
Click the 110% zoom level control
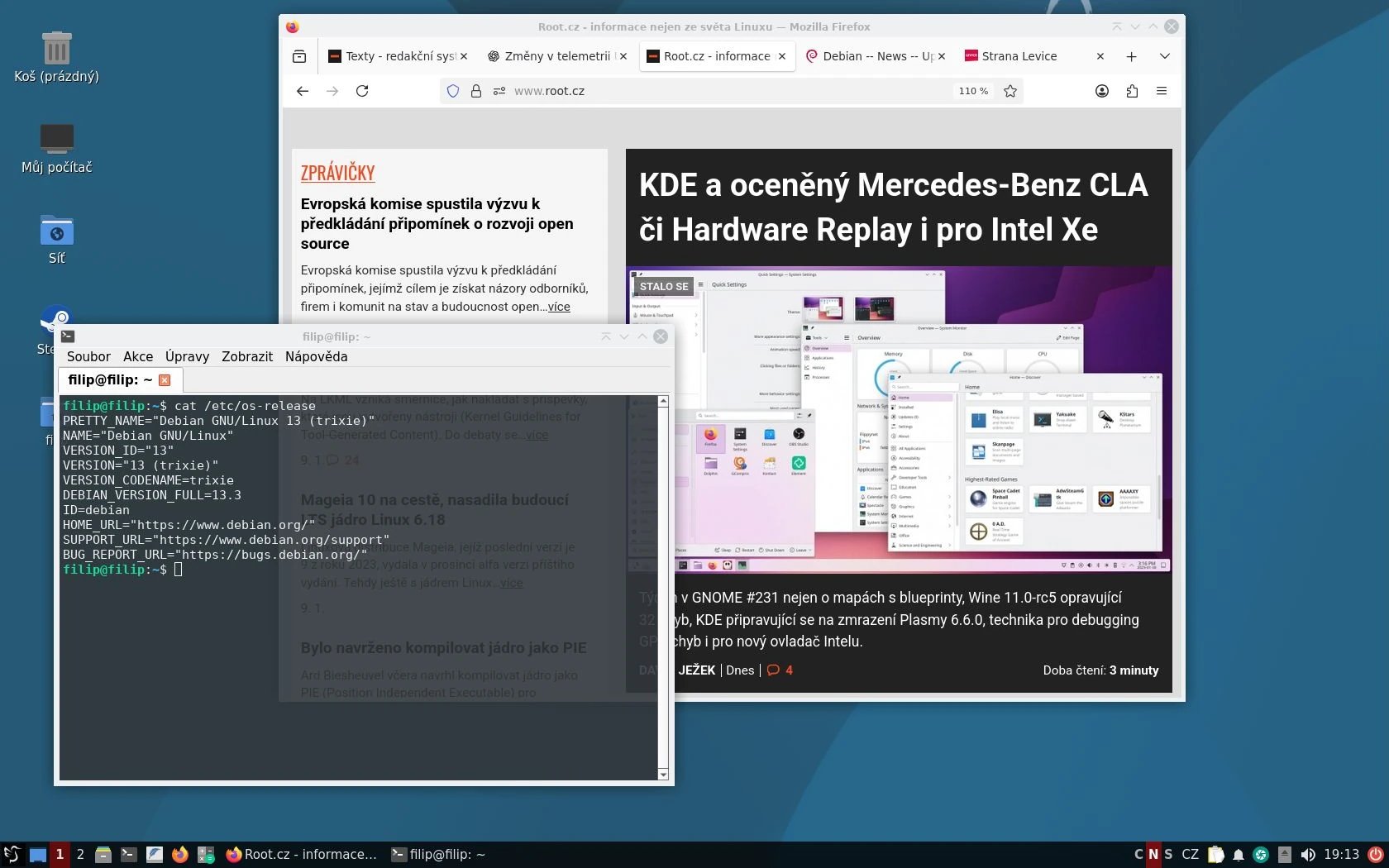[973, 91]
